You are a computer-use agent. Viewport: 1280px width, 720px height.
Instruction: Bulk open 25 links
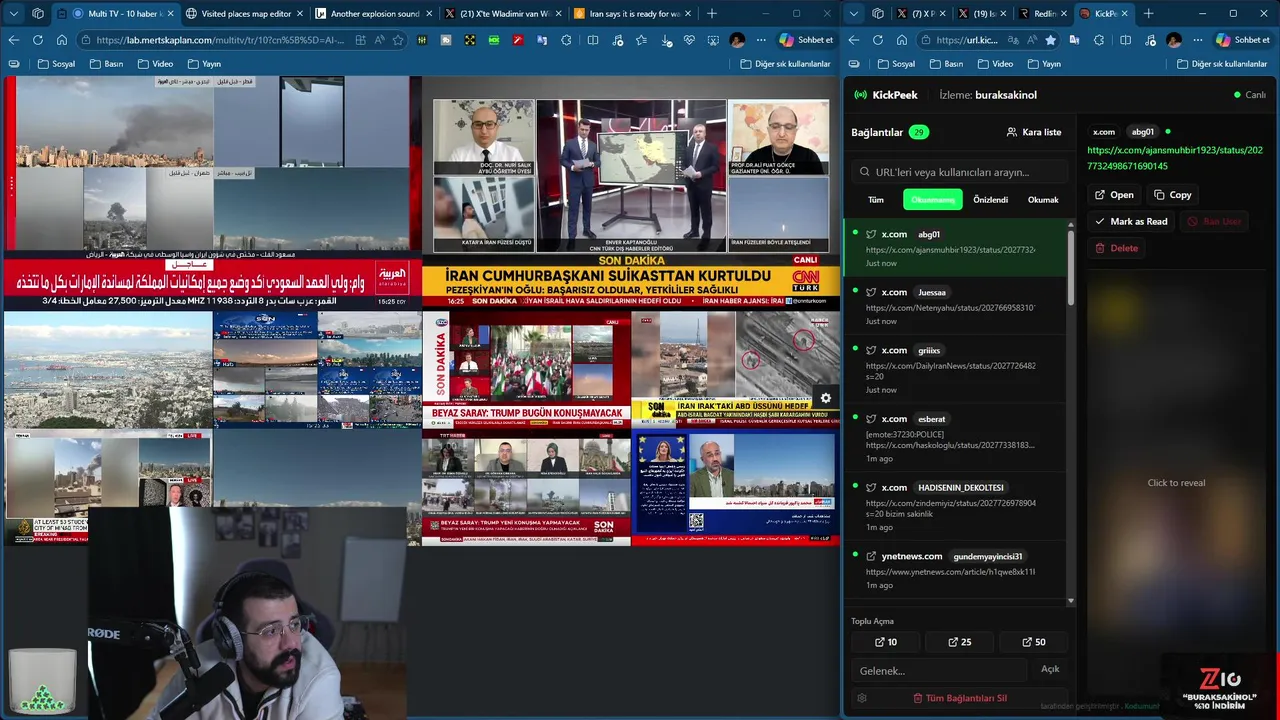point(959,642)
